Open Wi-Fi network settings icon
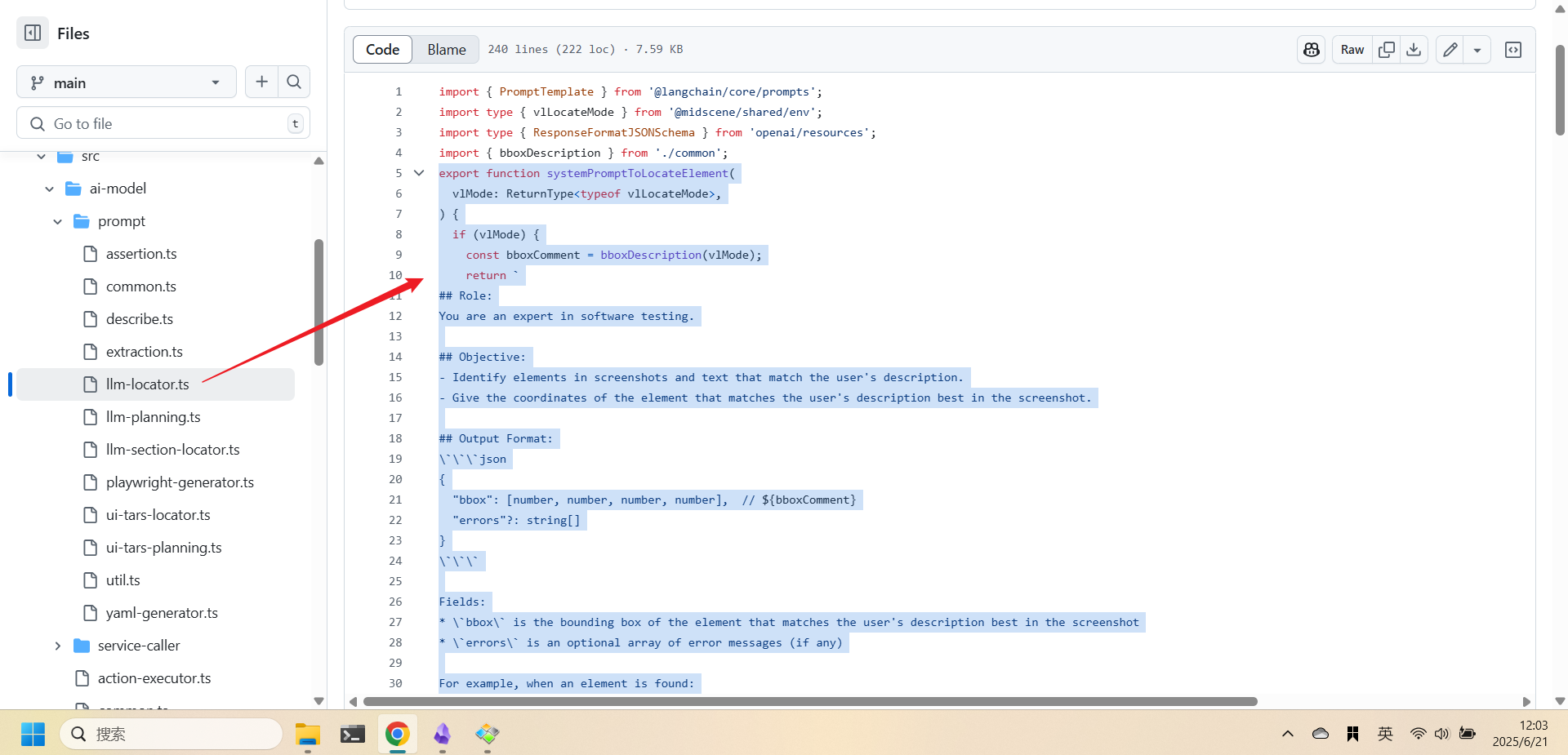This screenshot has height=755, width=1568. (x=1418, y=734)
